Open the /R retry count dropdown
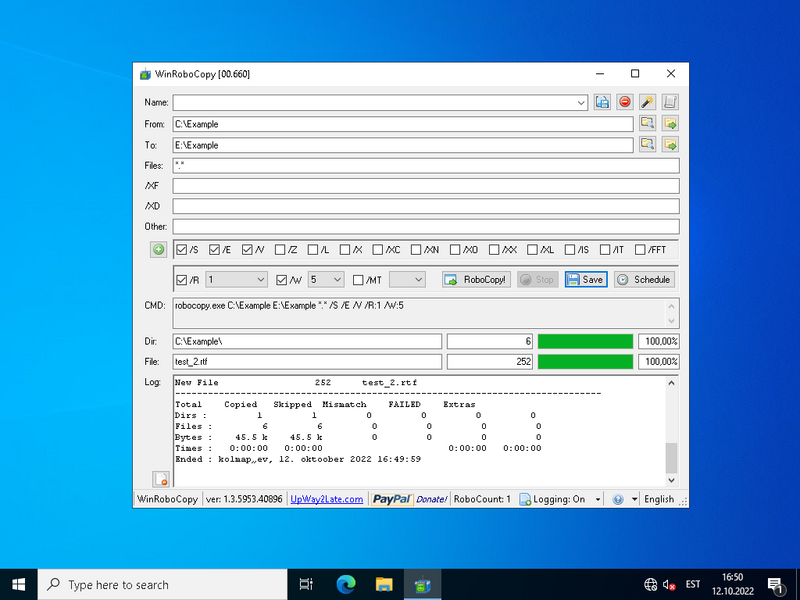This screenshot has height=600, width=800. [261, 280]
